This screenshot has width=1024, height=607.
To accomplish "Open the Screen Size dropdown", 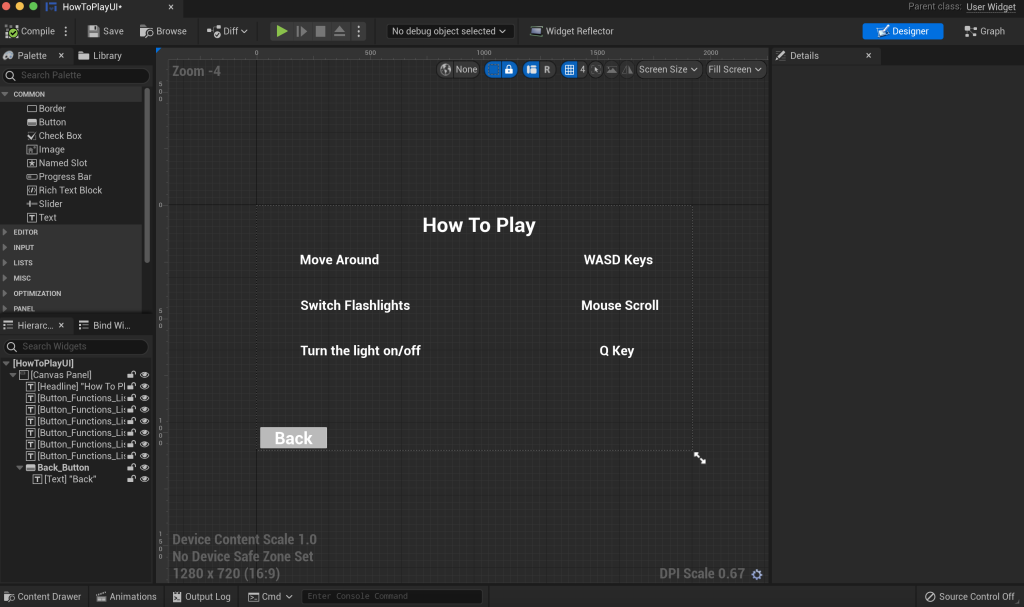I will (x=669, y=70).
